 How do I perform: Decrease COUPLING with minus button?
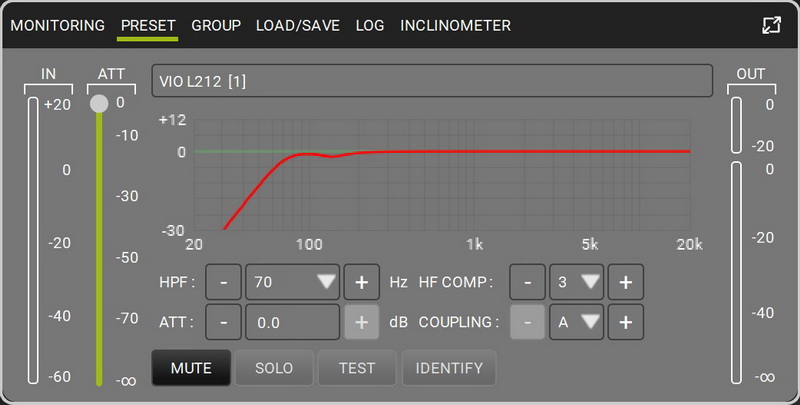pos(528,322)
